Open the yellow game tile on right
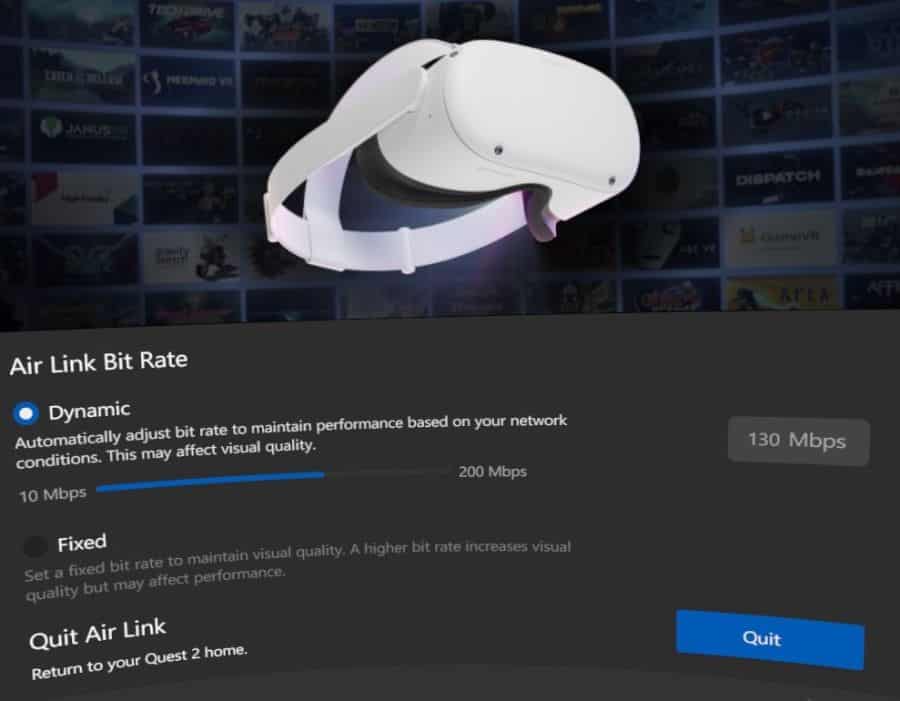 pyautogui.click(x=783, y=294)
